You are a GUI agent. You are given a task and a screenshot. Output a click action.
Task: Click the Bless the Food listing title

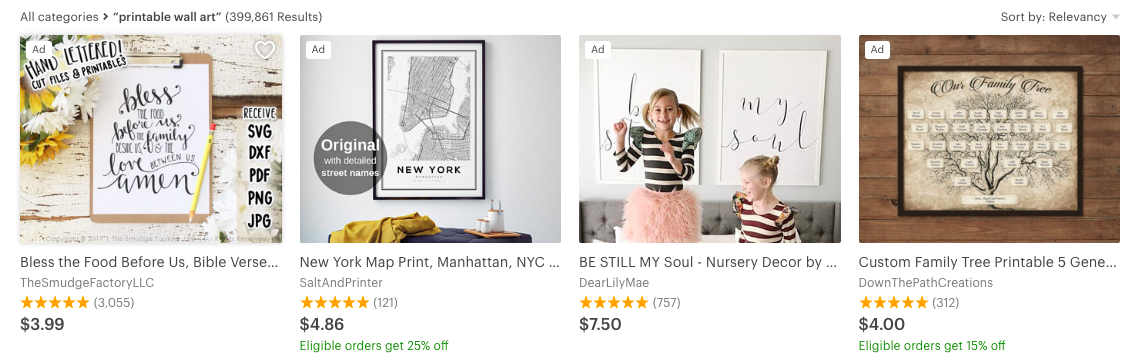coord(149,262)
